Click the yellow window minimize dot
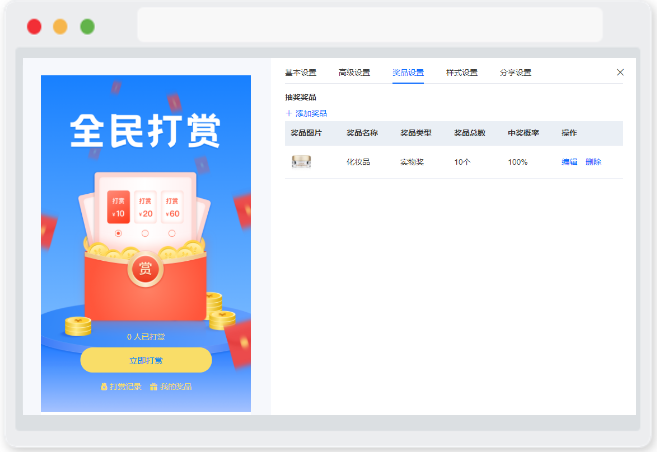The width and height of the screenshot is (657, 452). 60,26
